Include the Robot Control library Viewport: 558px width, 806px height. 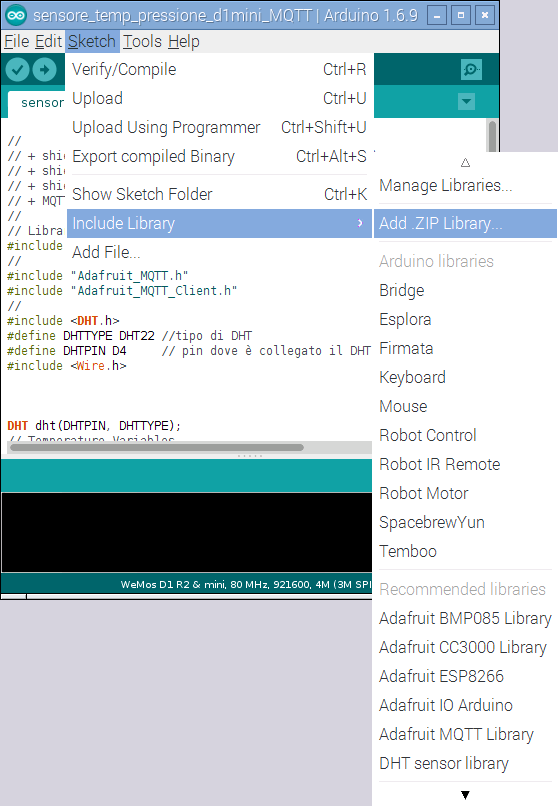click(465, 435)
